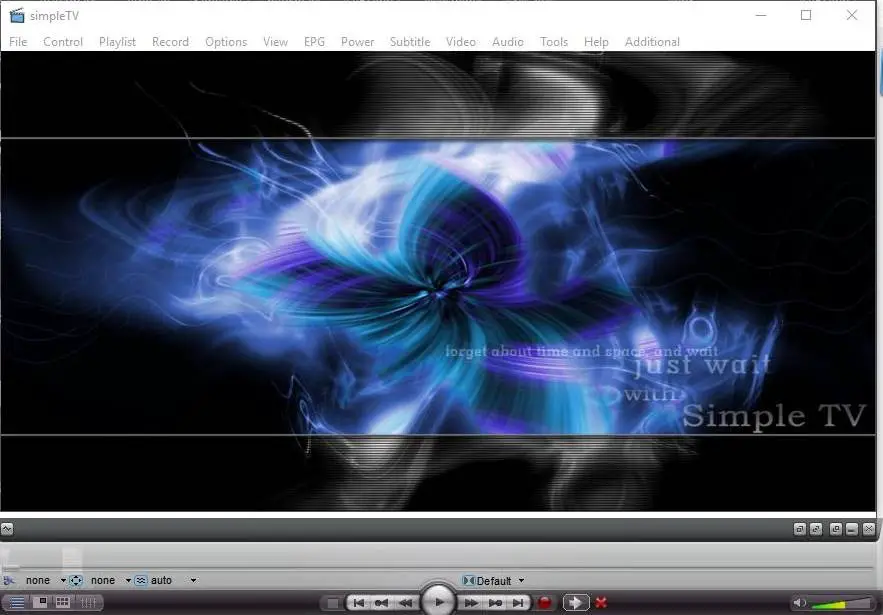Click the seek bar timeline
883x615 pixels.
coord(438,568)
